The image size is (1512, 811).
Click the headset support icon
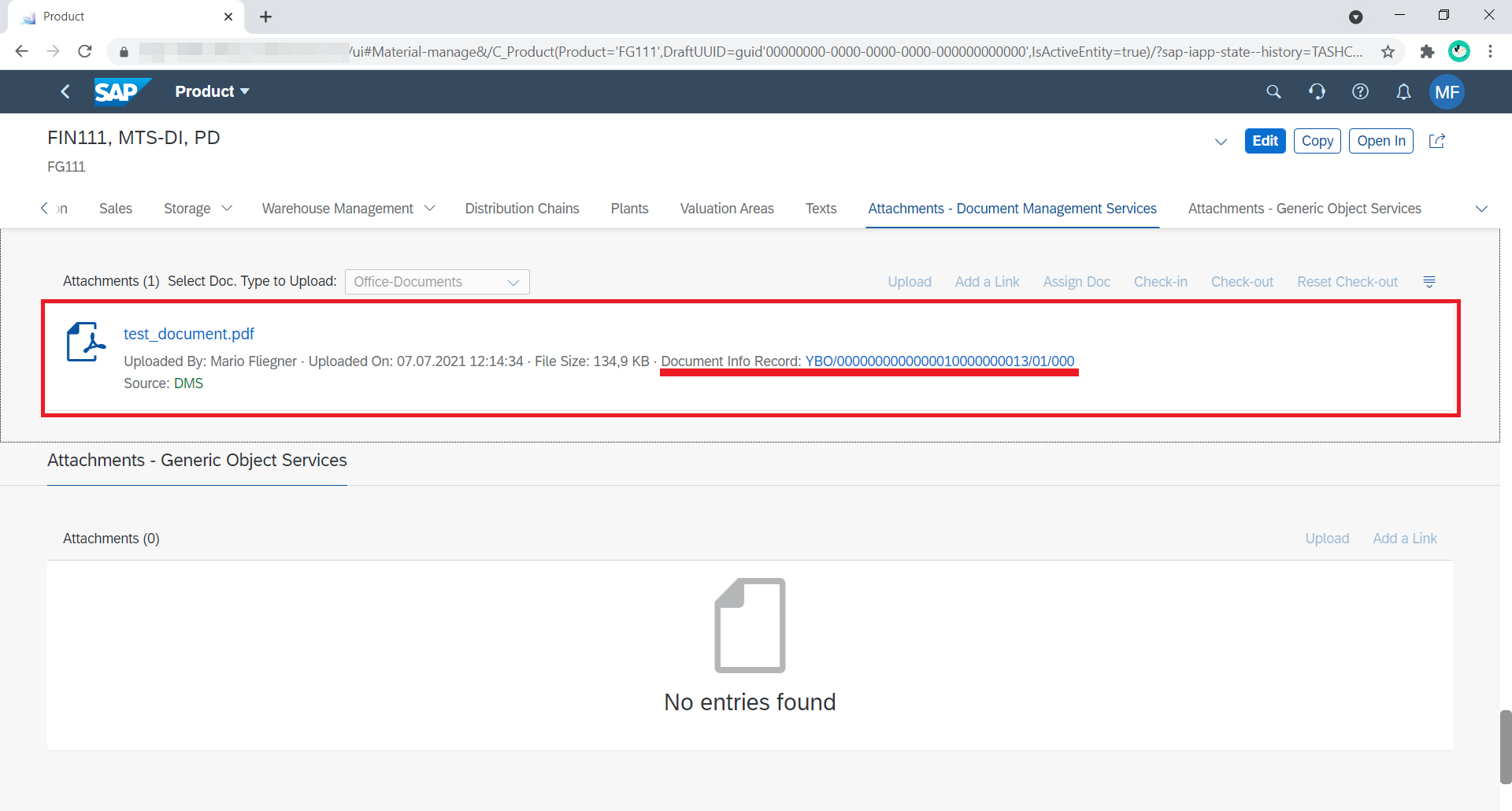(x=1317, y=92)
